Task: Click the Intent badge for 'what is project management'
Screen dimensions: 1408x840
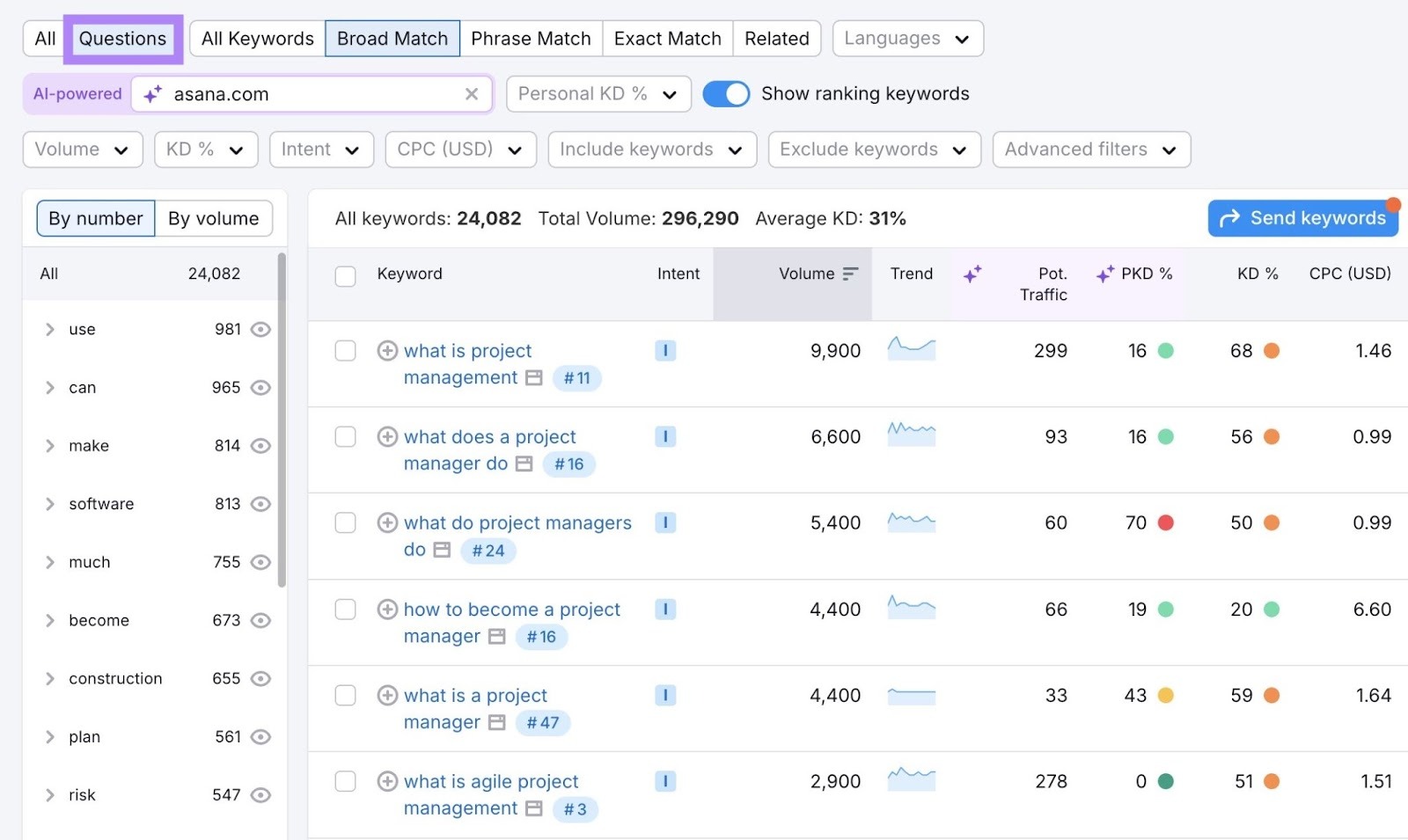Action: 666,350
